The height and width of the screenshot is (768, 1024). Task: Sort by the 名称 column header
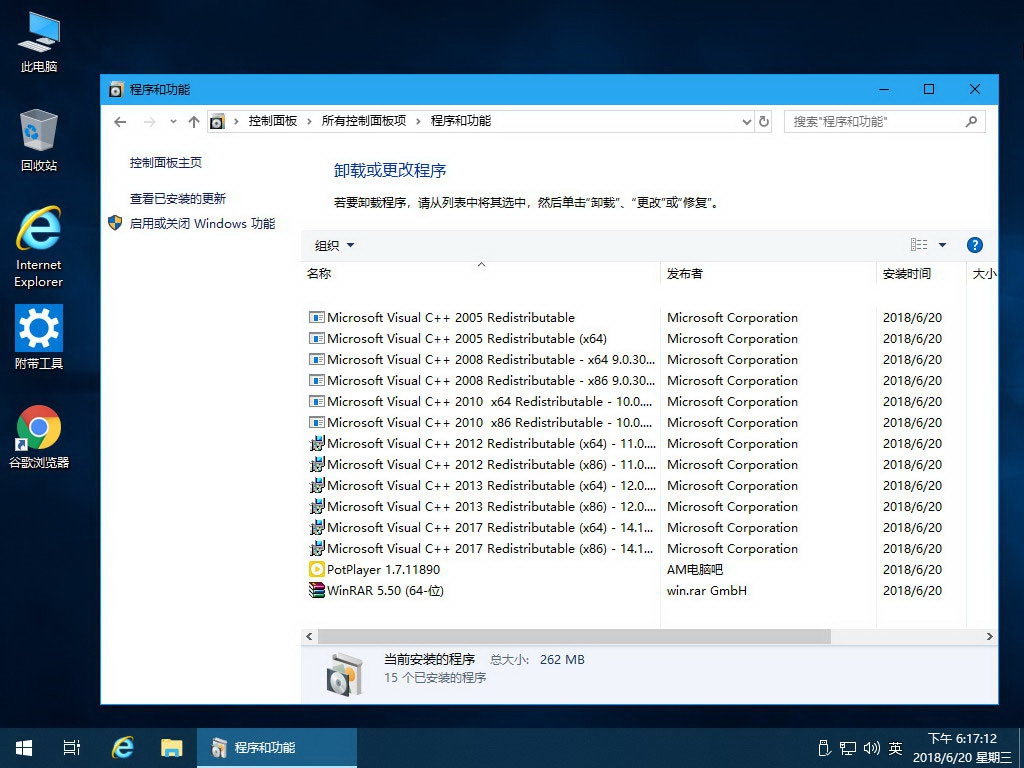tap(481, 274)
